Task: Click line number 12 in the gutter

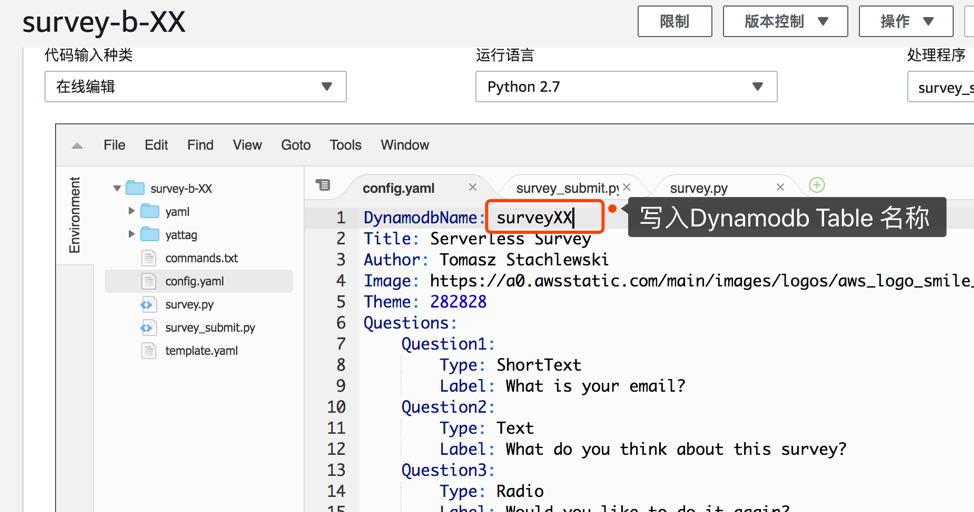Action: [x=336, y=450]
